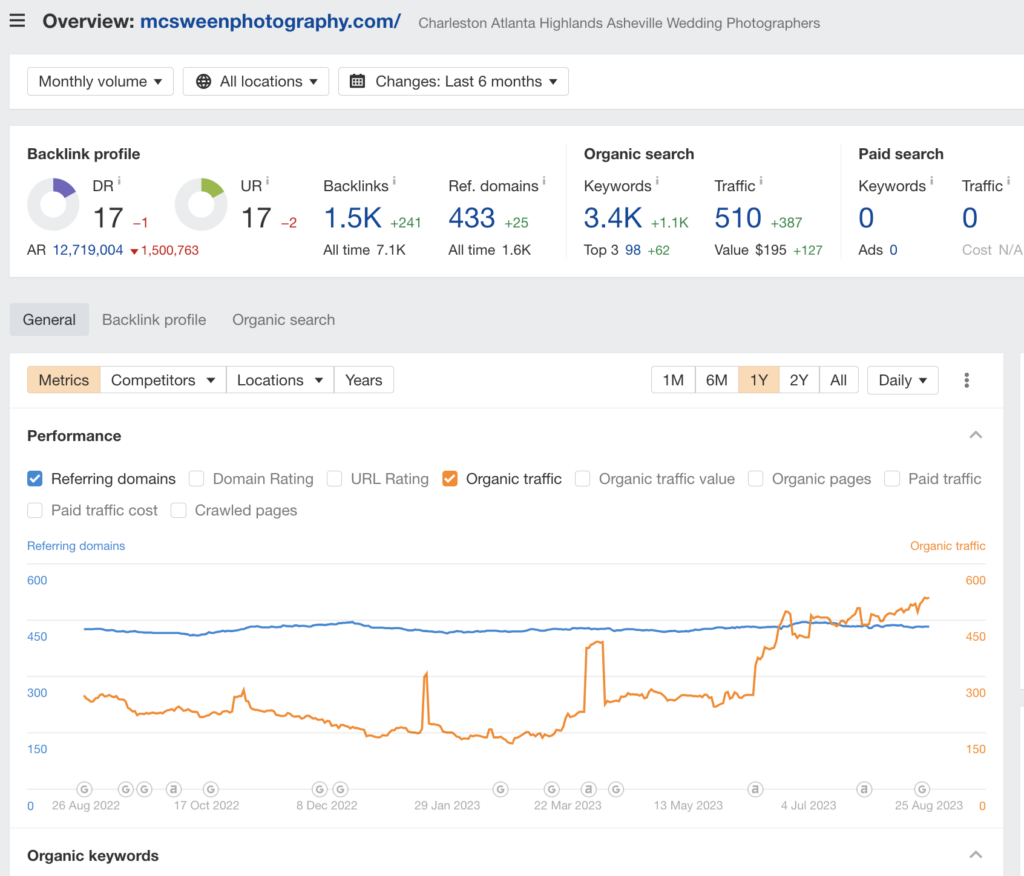This screenshot has height=876, width=1024.
Task: Click info icon beside Organic search Traffic
Action: pyautogui.click(x=761, y=181)
